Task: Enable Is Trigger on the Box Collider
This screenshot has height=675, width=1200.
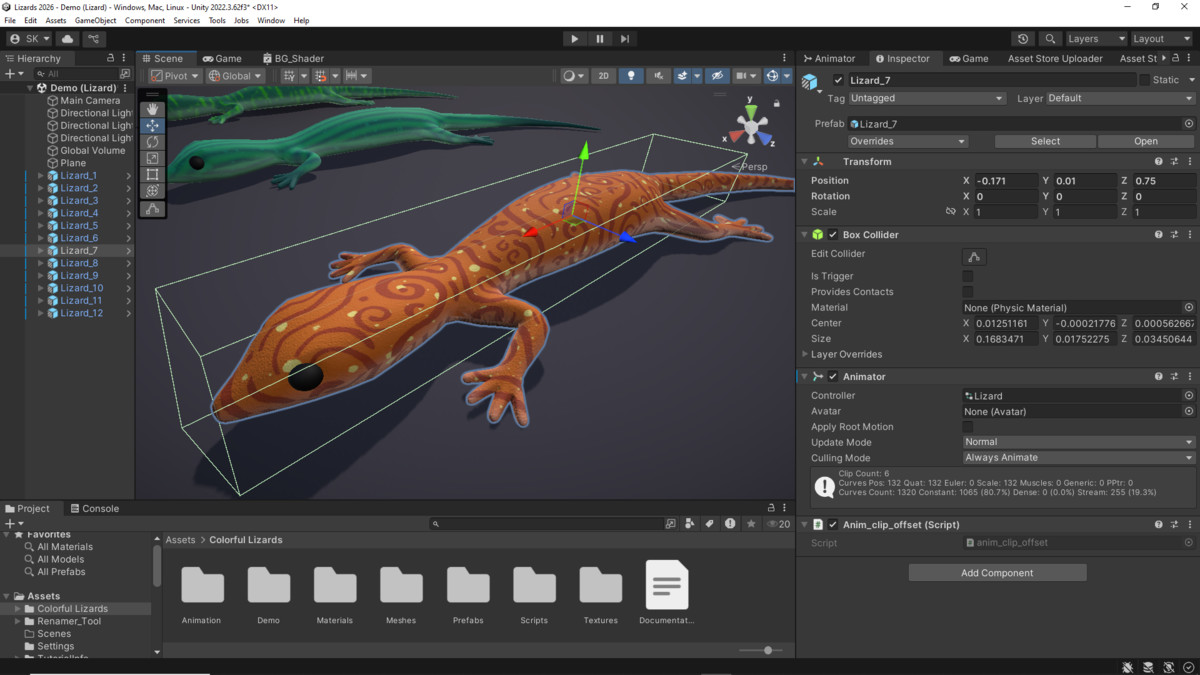Action: click(966, 275)
